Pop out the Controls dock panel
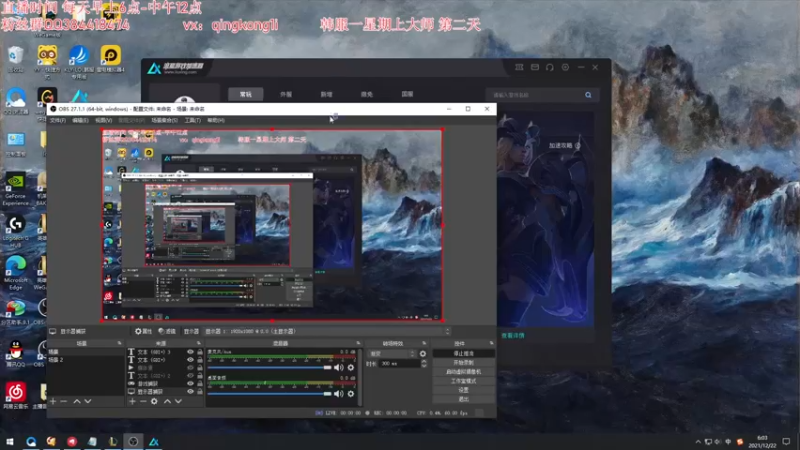This screenshot has width=800, height=450. [x=491, y=343]
